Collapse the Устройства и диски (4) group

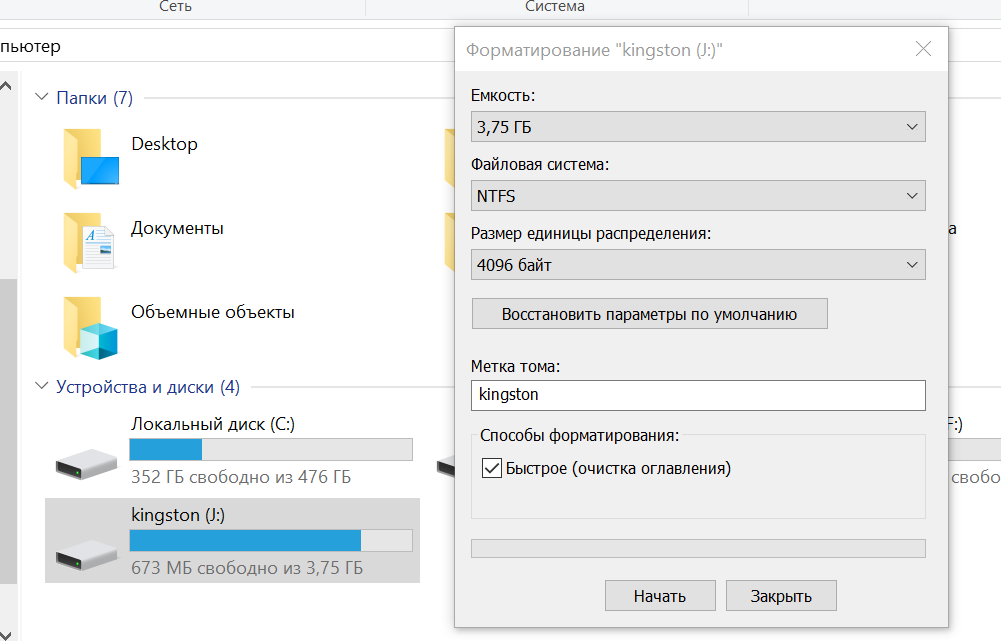(x=41, y=386)
